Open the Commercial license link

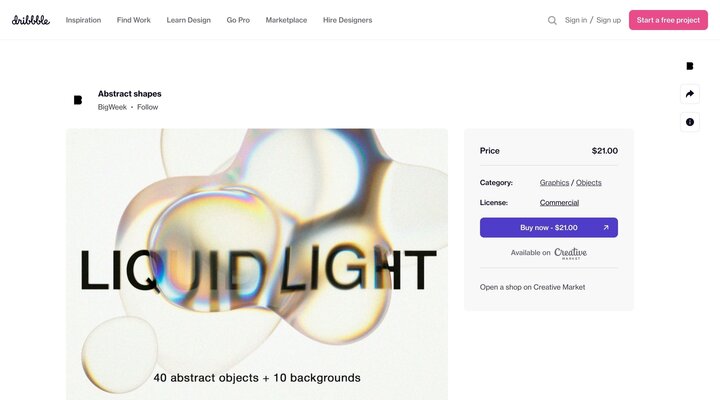click(x=559, y=203)
